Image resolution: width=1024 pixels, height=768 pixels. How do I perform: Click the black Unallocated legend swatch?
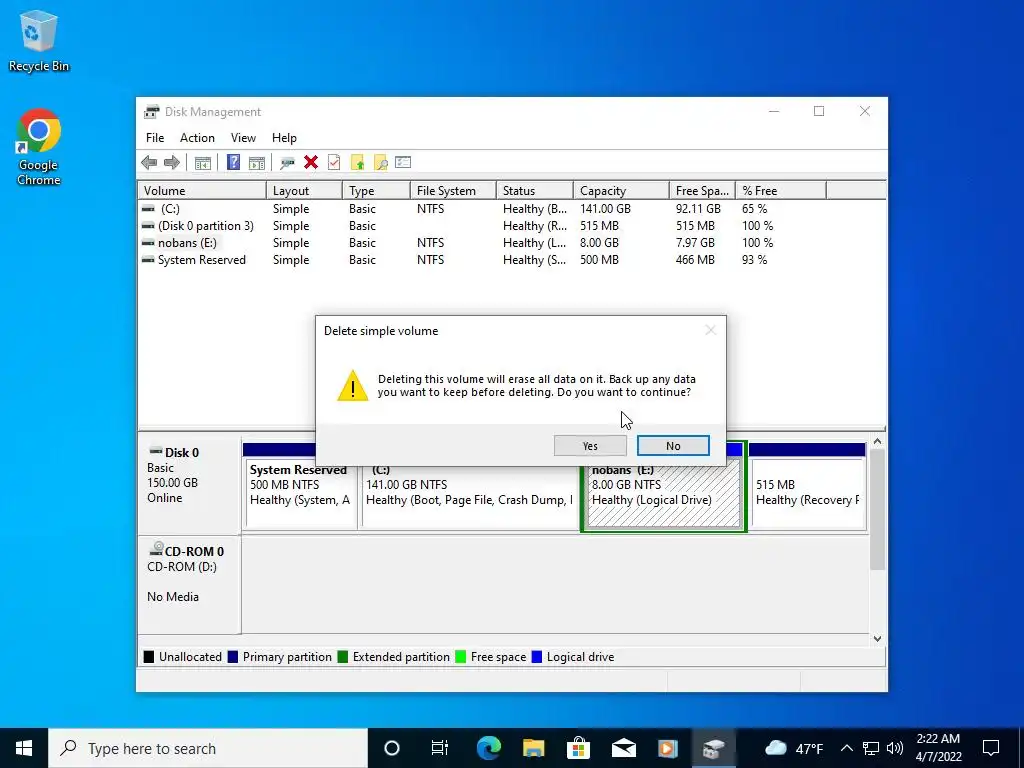[149, 657]
